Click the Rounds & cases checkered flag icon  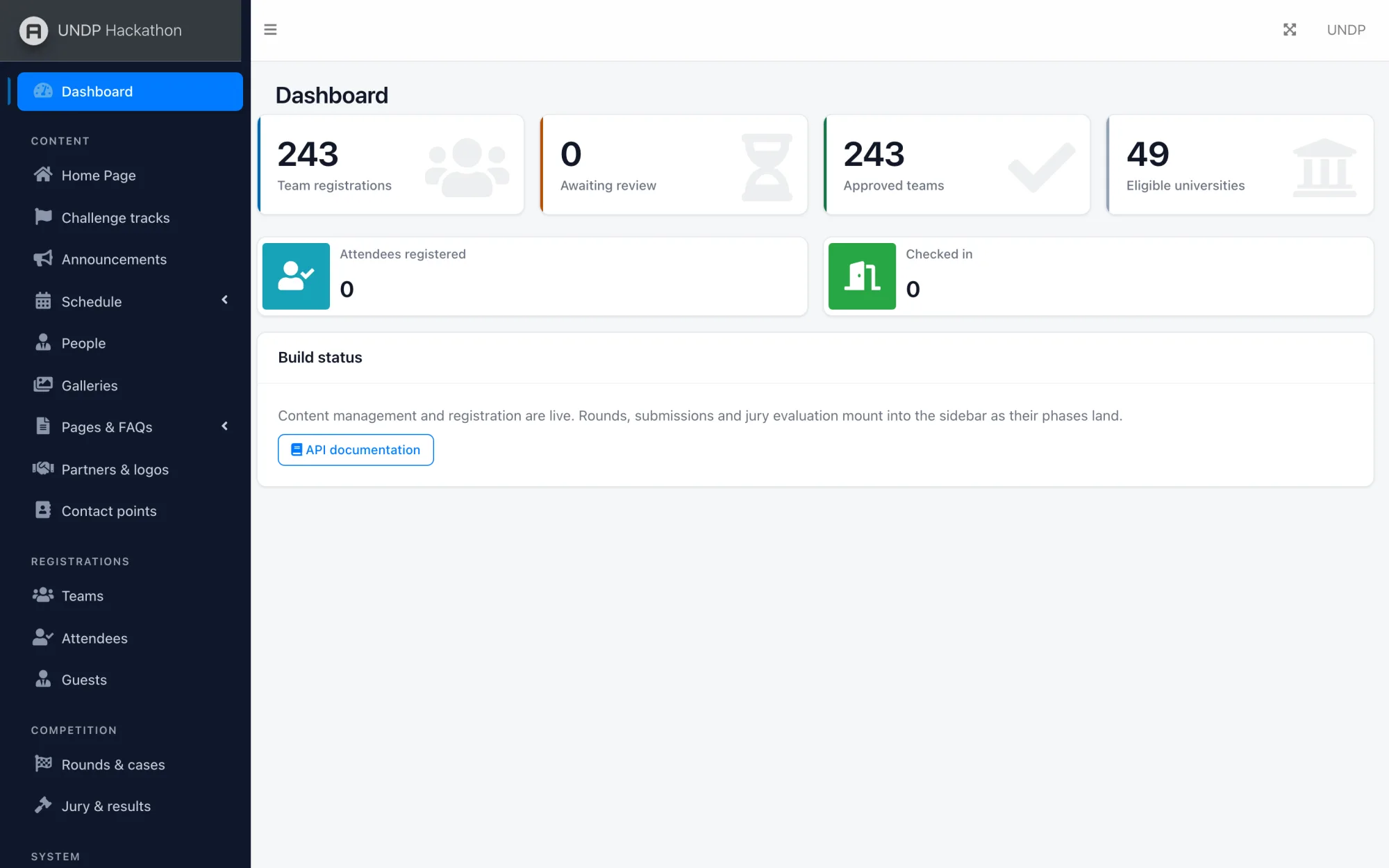point(43,764)
